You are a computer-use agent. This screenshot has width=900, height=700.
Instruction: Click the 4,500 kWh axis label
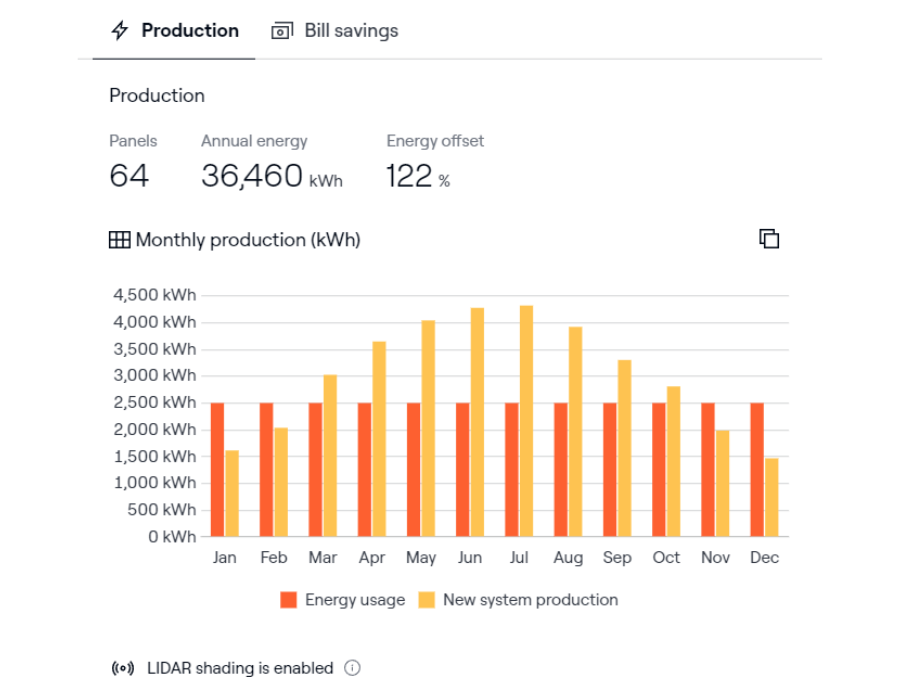[154, 295]
